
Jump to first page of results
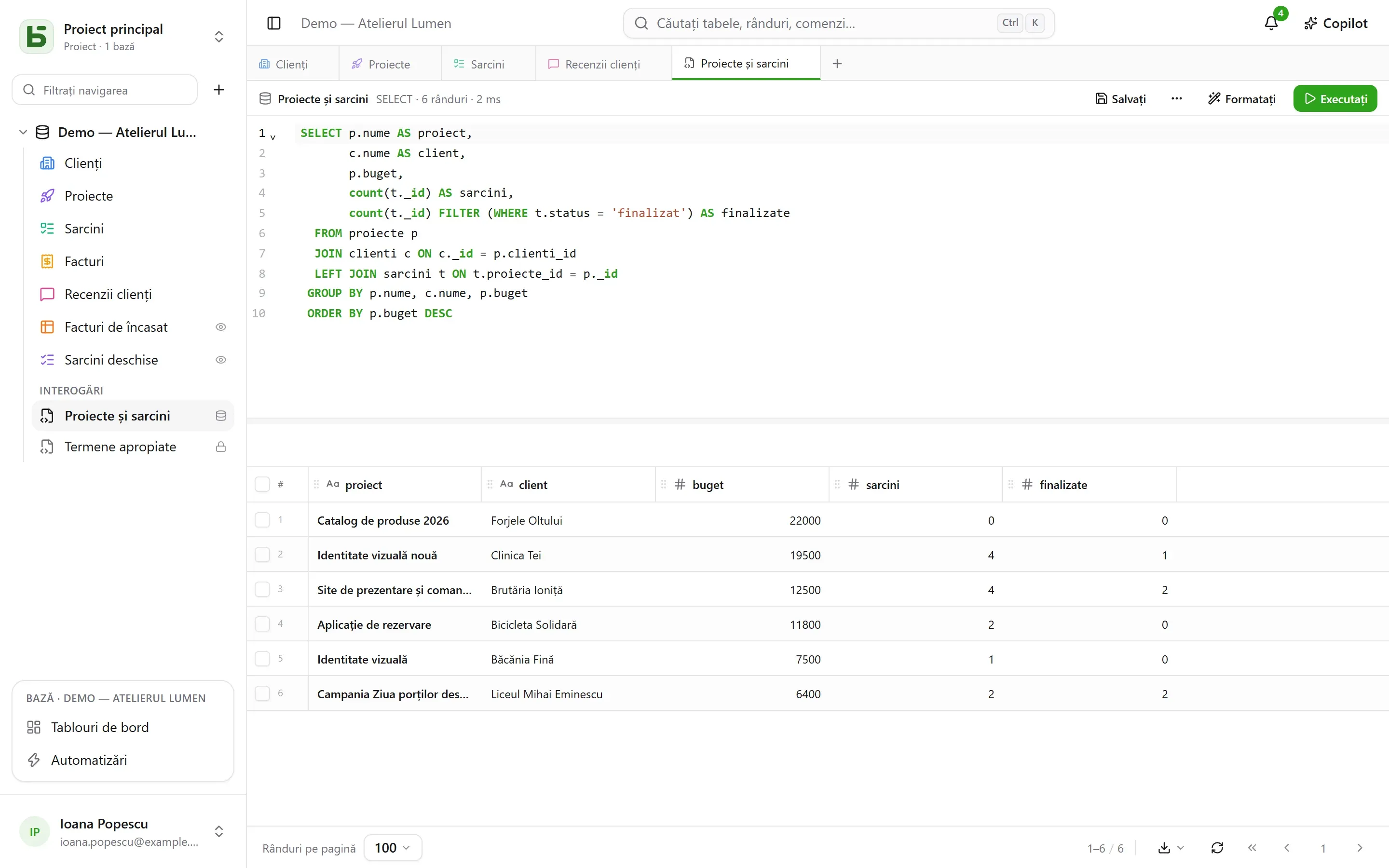coord(1253,848)
